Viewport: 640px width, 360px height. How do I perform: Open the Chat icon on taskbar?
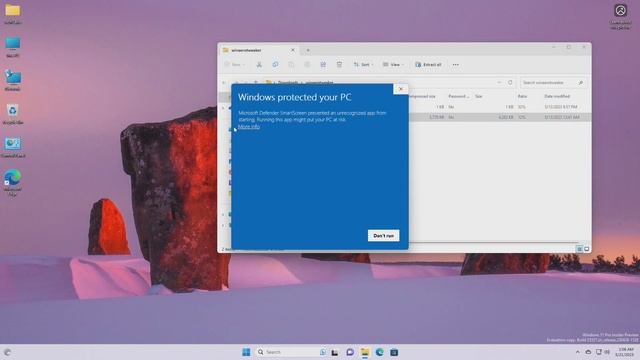tap(350, 352)
